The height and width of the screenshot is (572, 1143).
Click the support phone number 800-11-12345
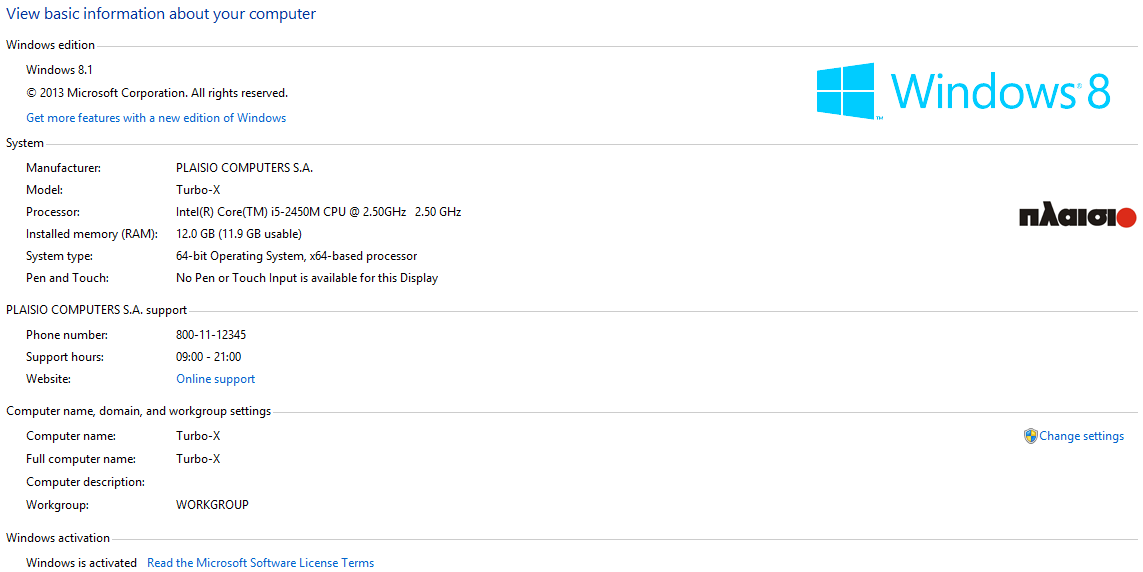click(x=211, y=335)
